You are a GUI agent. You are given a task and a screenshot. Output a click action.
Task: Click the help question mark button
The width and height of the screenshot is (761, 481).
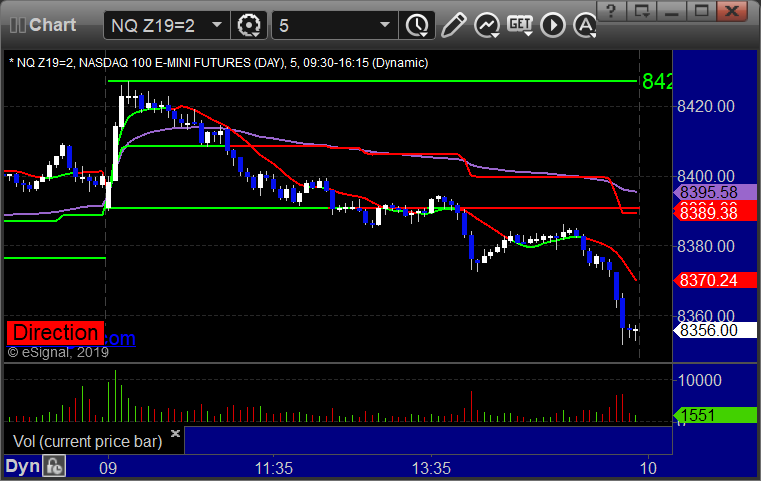tap(611, 11)
